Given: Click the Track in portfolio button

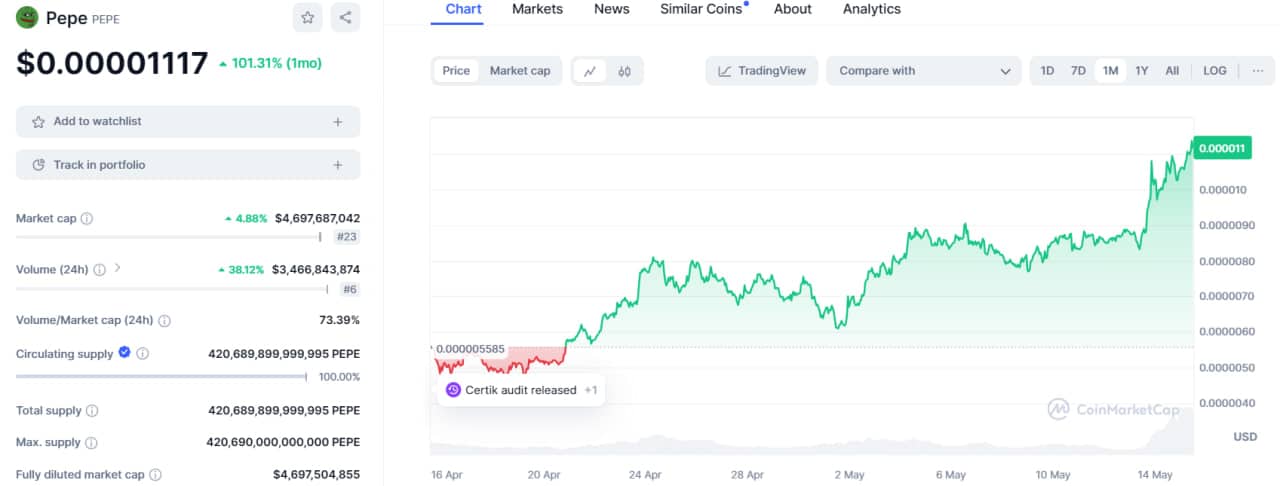Looking at the screenshot, I should tap(188, 165).
